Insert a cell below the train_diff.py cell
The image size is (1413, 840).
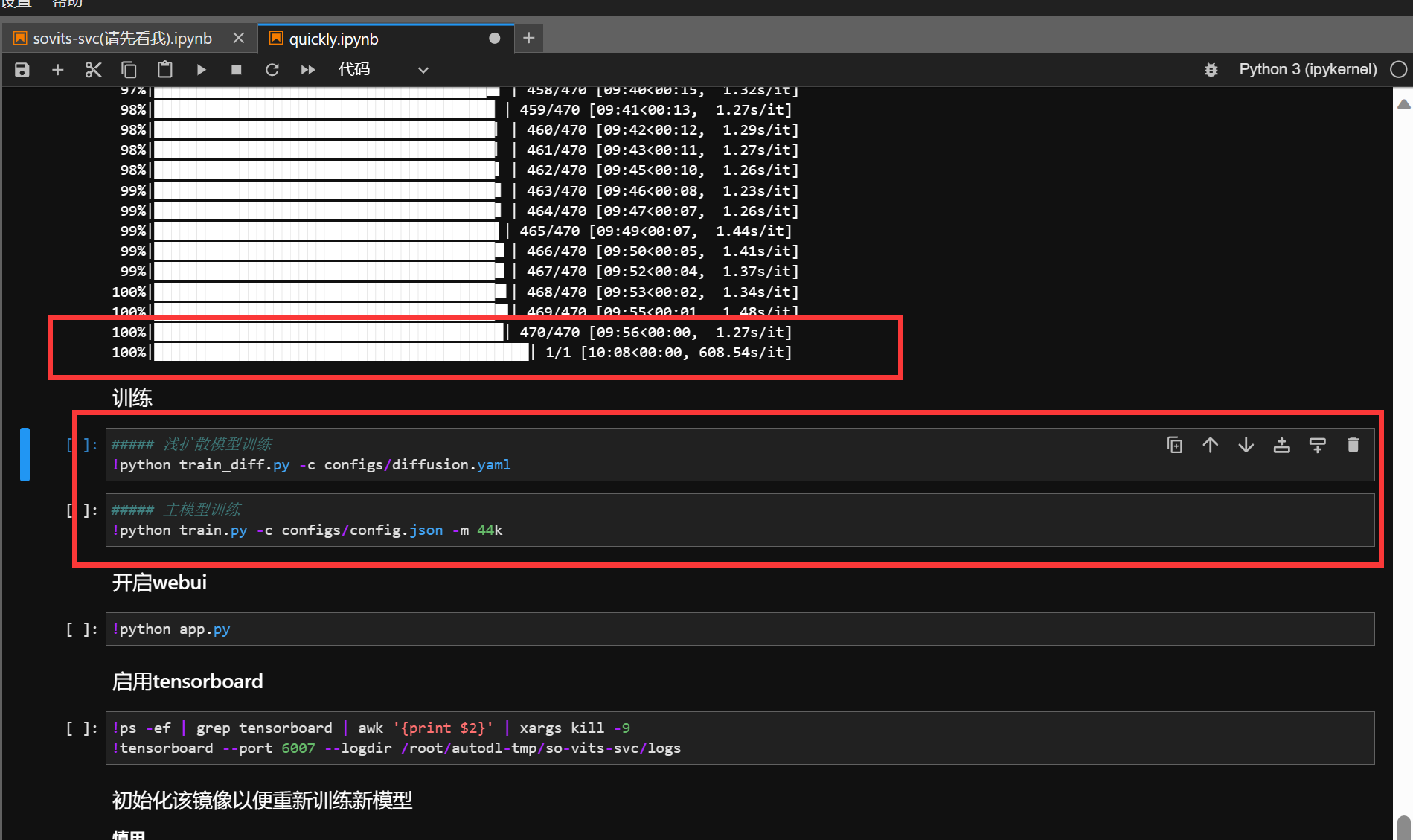point(1318,445)
